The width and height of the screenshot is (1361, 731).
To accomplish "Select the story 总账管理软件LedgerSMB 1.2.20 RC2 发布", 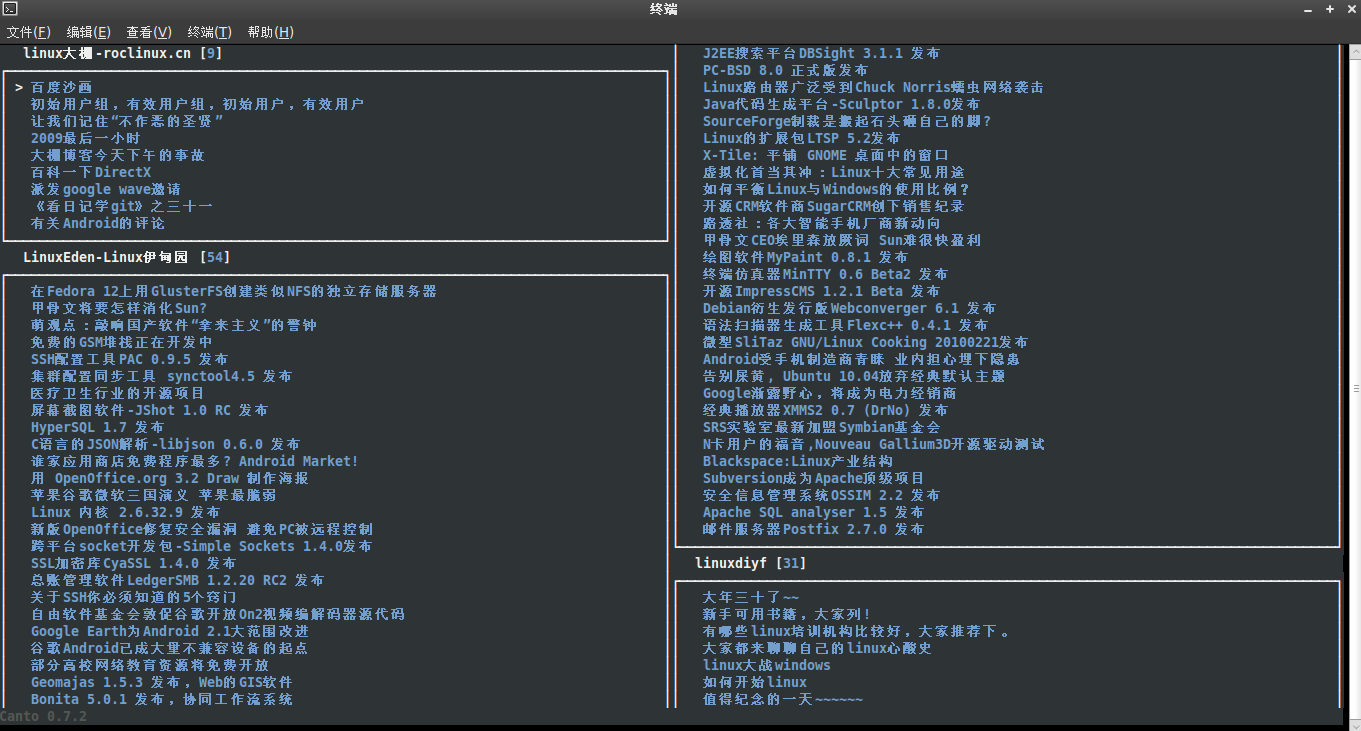I will 177,581.
